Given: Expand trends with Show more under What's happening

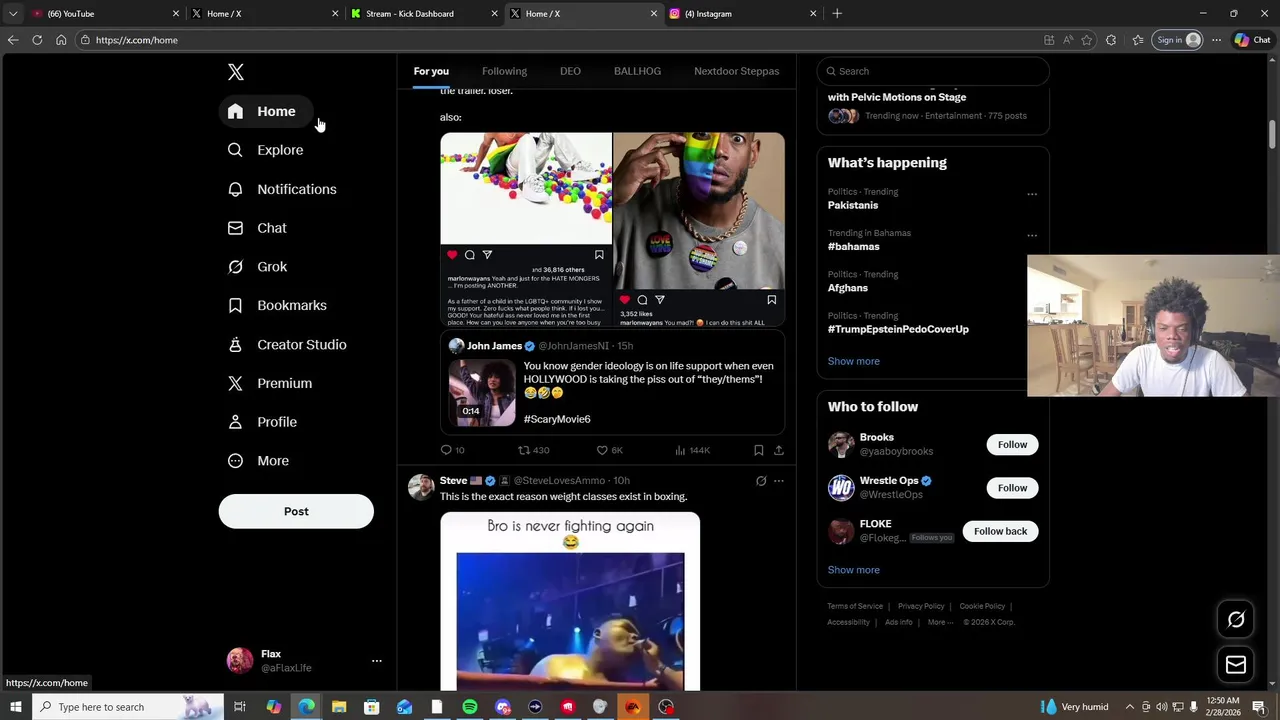Looking at the screenshot, I should pyautogui.click(x=853, y=361).
